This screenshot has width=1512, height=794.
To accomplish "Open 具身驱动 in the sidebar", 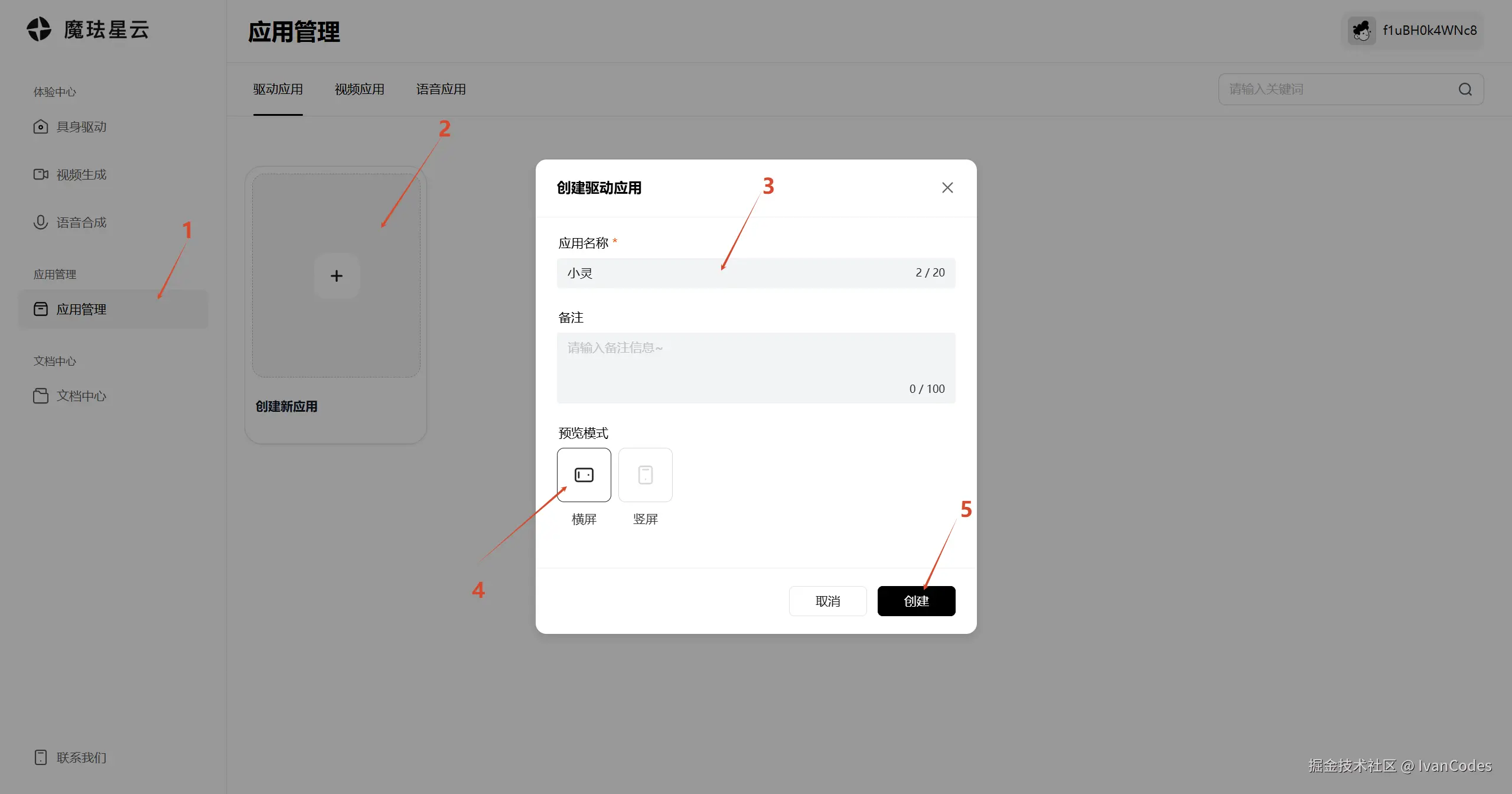I will 70,127.
